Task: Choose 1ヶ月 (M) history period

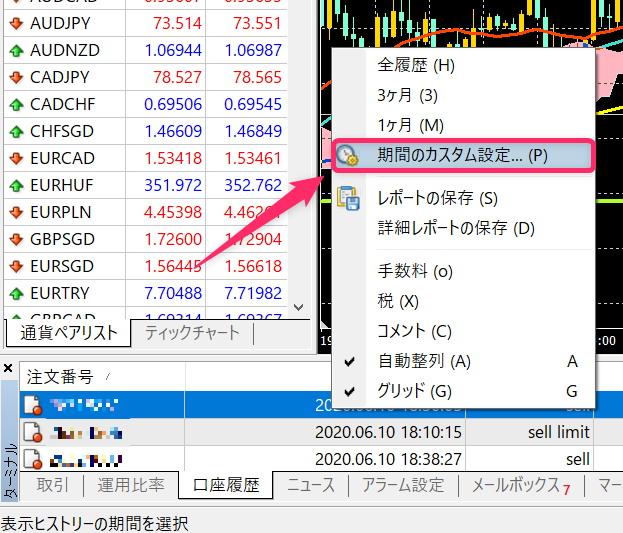Action: point(463,125)
